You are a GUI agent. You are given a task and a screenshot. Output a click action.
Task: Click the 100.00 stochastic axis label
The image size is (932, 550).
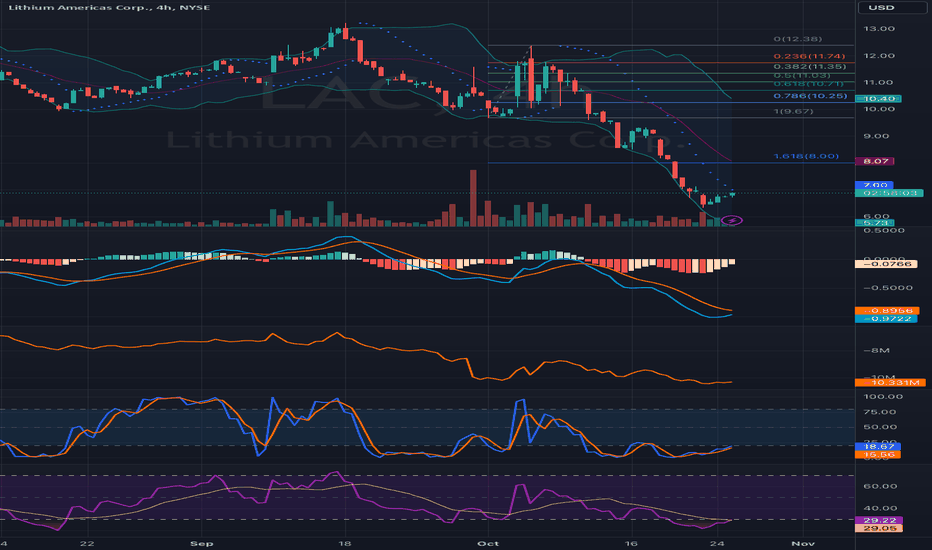(883, 397)
